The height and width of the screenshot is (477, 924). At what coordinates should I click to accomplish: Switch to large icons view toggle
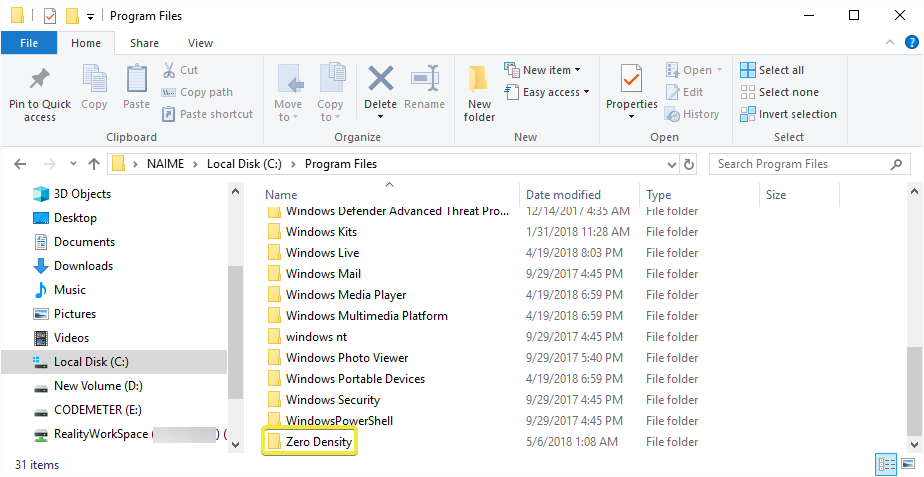[909, 464]
